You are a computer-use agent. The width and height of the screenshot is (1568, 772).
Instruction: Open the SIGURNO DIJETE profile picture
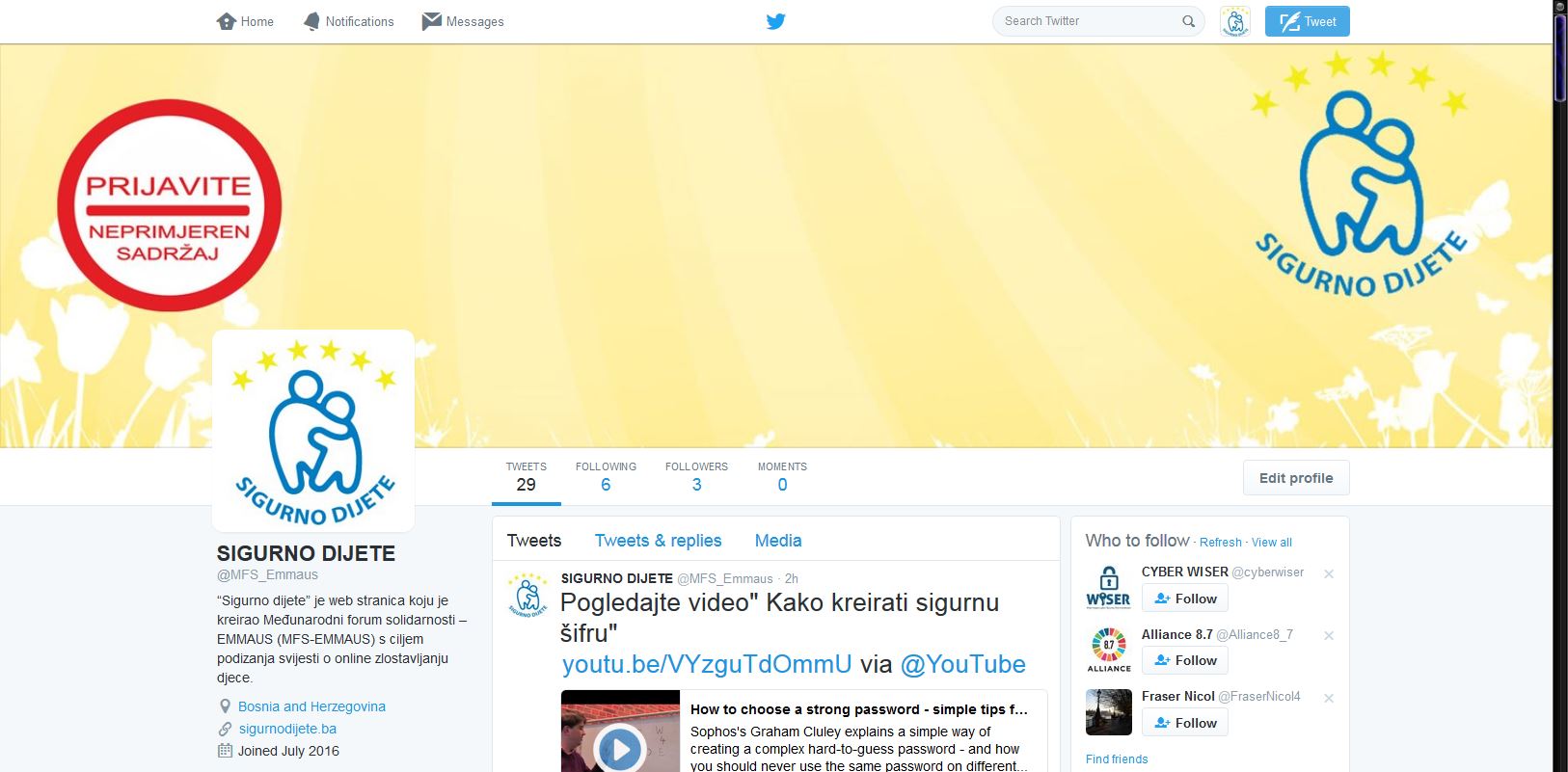[313, 431]
